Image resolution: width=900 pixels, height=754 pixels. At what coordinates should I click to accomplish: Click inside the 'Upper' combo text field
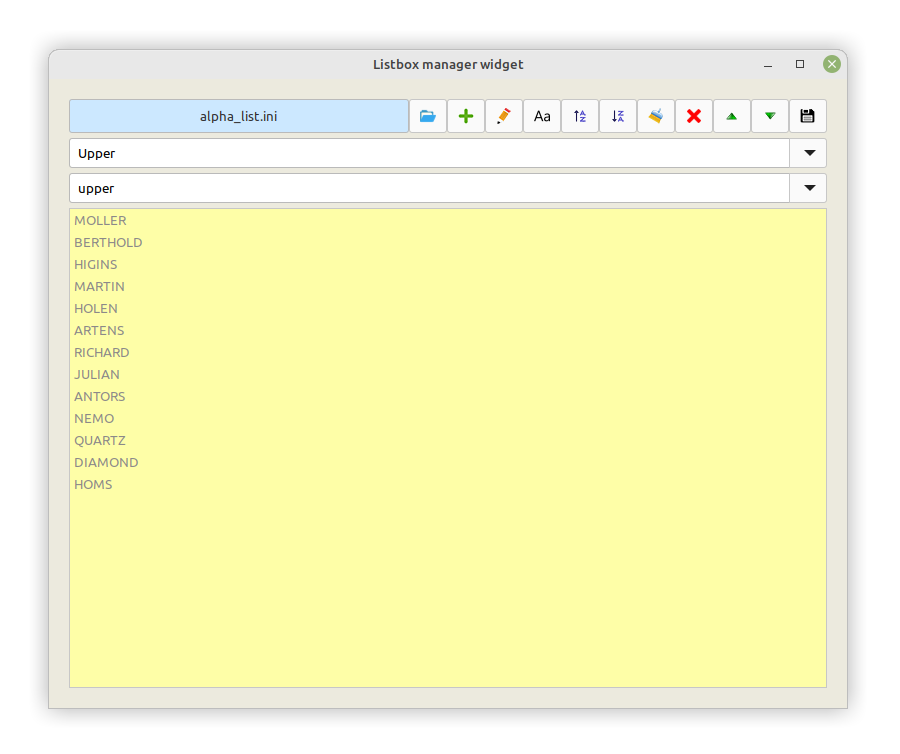pos(430,154)
